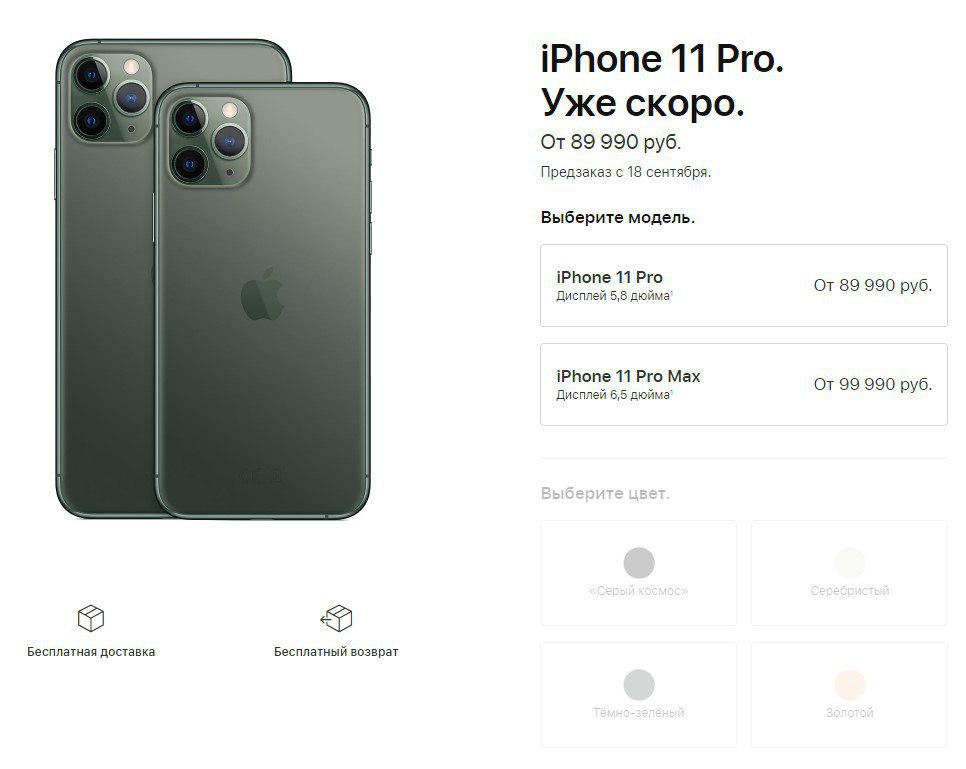Click the От 99 990 руб. price
The width and height of the screenshot is (966, 769).
[873, 384]
